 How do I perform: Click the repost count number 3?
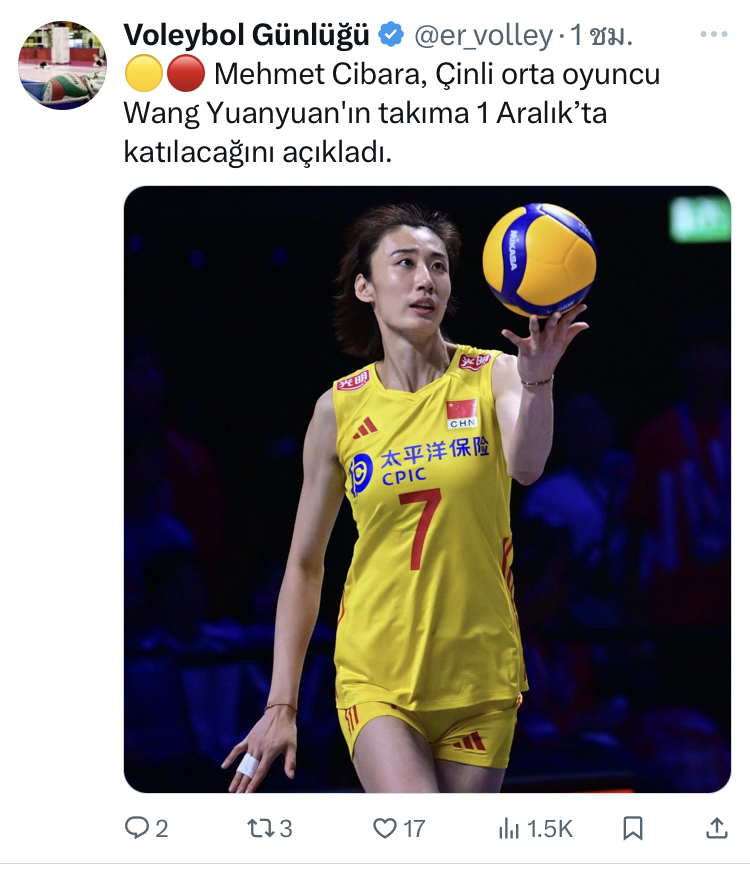point(286,829)
